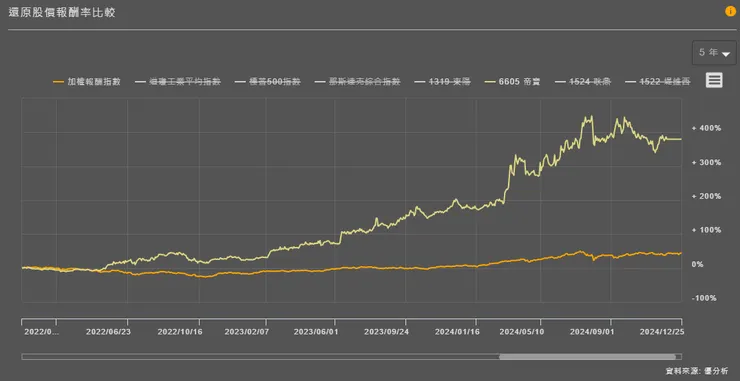This screenshot has height=381, width=740.
Task: Click the date 2024/01/16 axis label
Action: (x=457, y=332)
